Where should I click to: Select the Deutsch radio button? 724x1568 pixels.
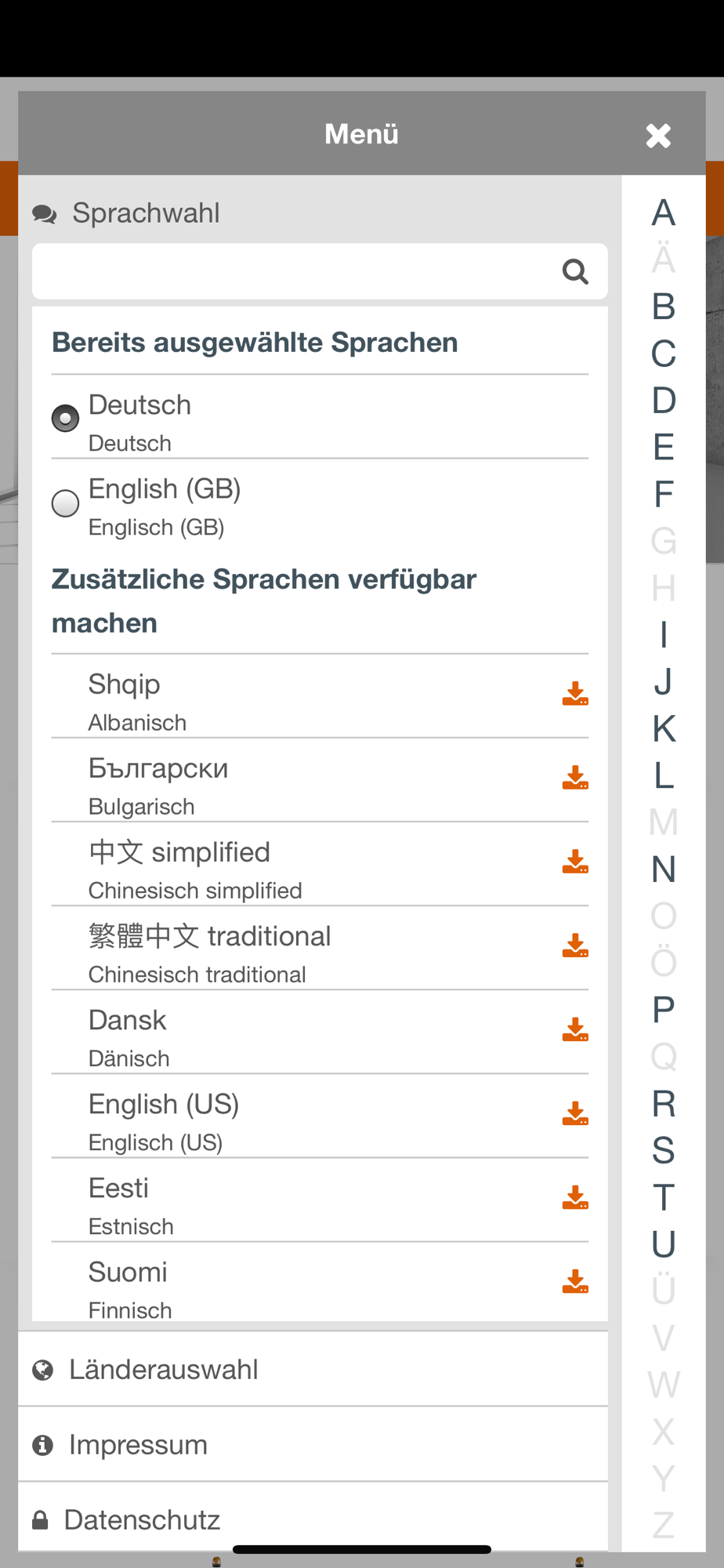coord(66,418)
